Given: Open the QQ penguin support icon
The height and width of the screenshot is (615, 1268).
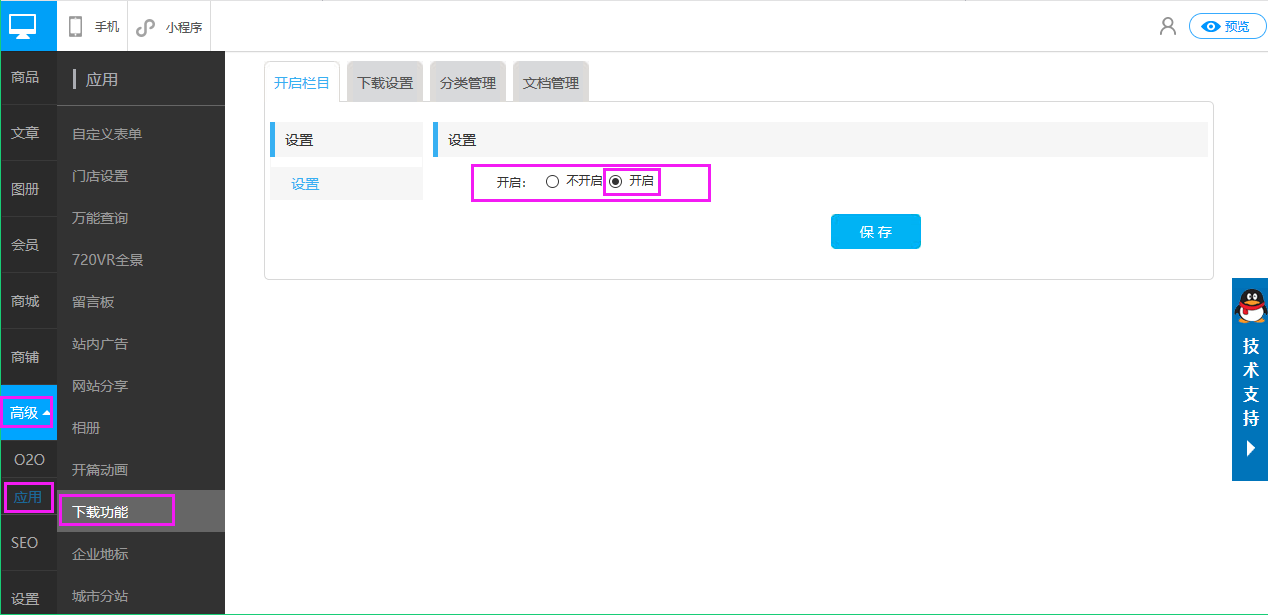Looking at the screenshot, I should (x=1251, y=305).
